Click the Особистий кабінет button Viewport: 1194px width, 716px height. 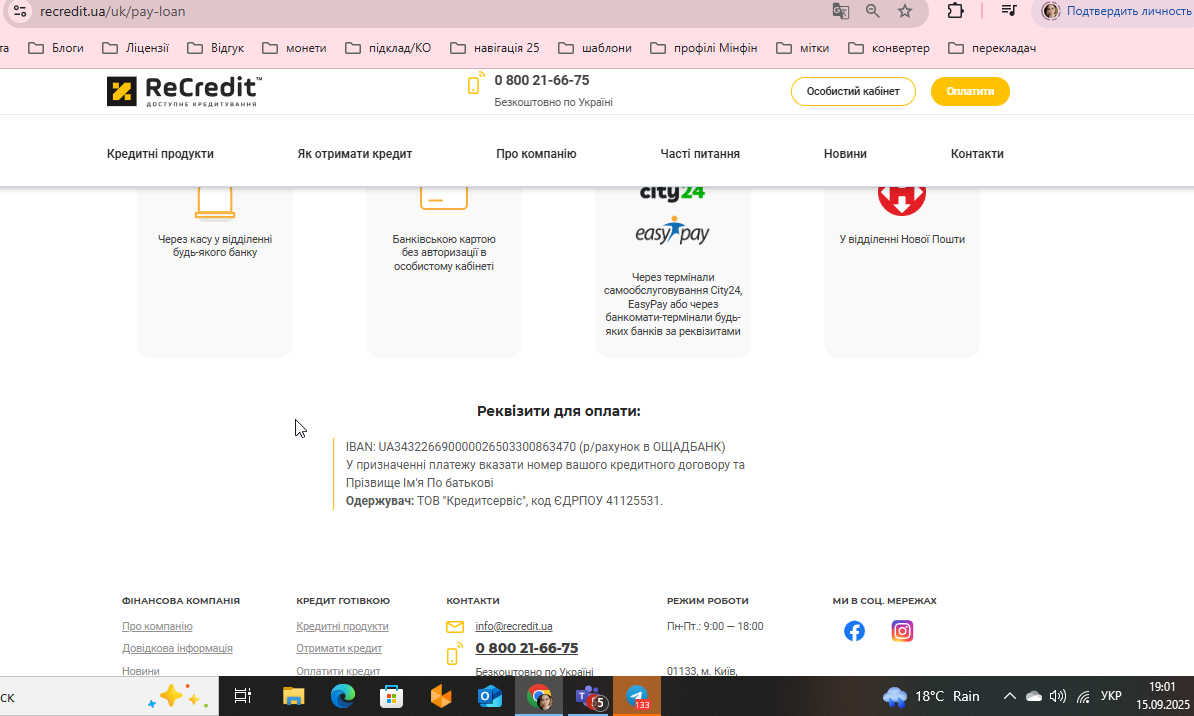click(853, 91)
